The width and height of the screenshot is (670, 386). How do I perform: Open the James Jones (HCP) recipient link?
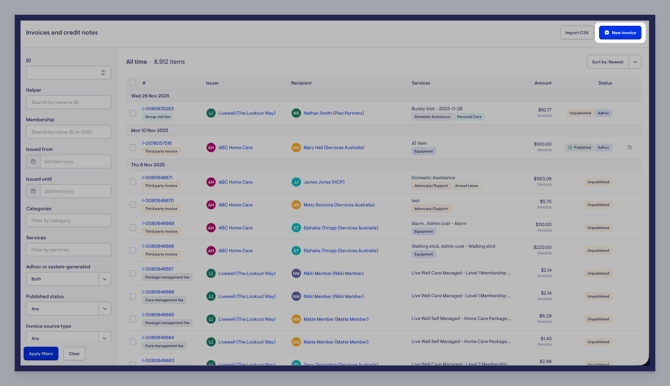[x=324, y=182]
